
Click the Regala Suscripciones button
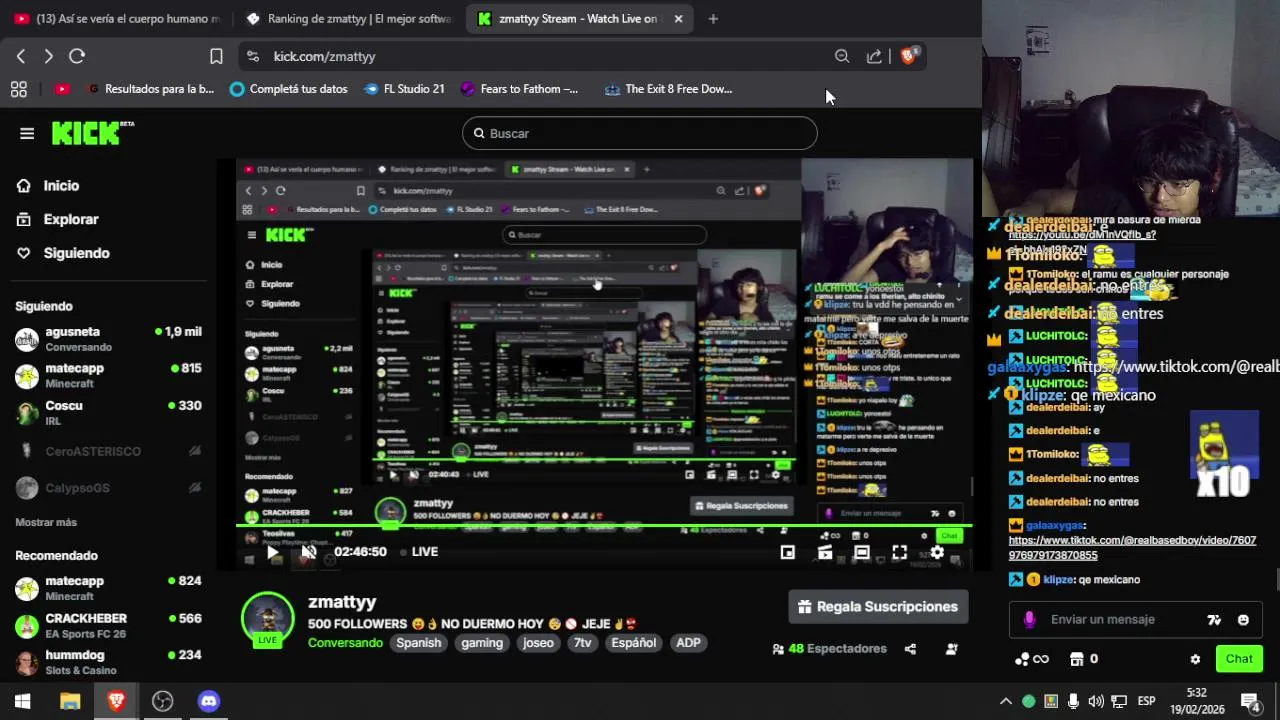click(878, 607)
